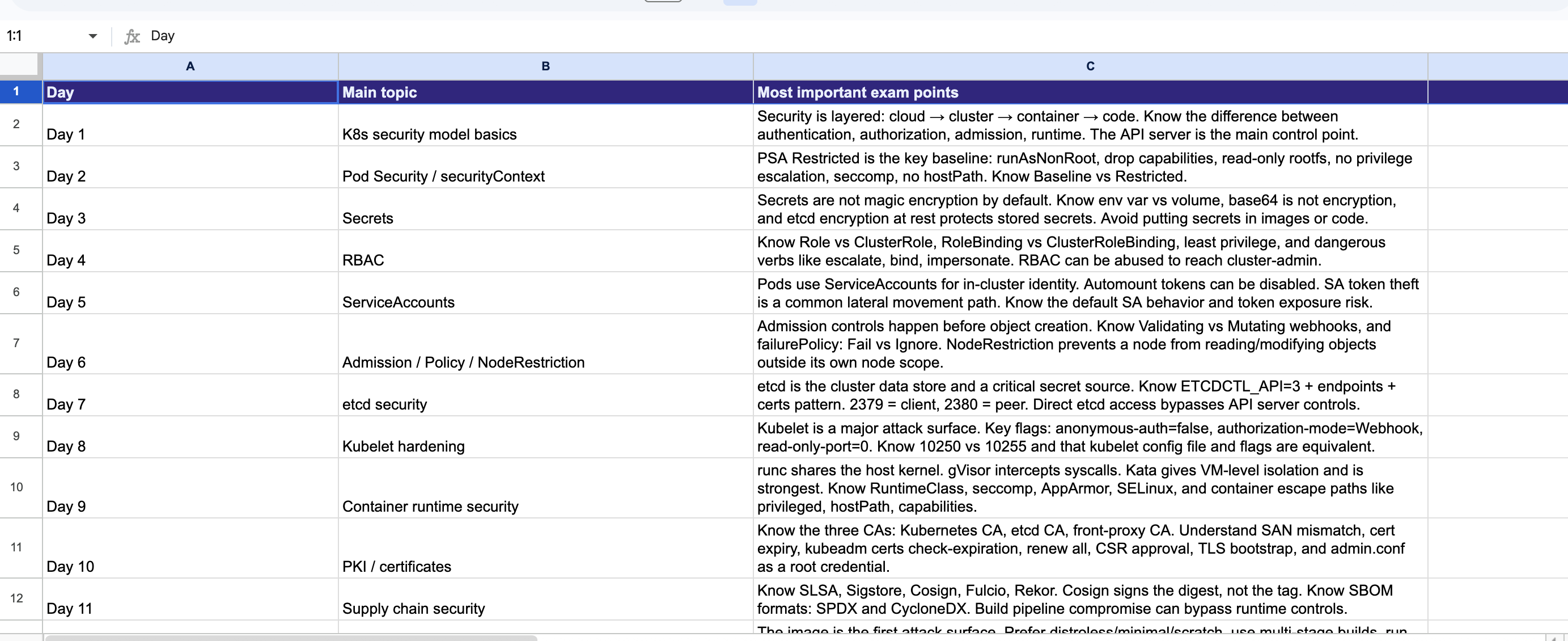This screenshot has width=1568, height=641.
Task: Click the 'Secrets' topic cell
Action: point(545,209)
